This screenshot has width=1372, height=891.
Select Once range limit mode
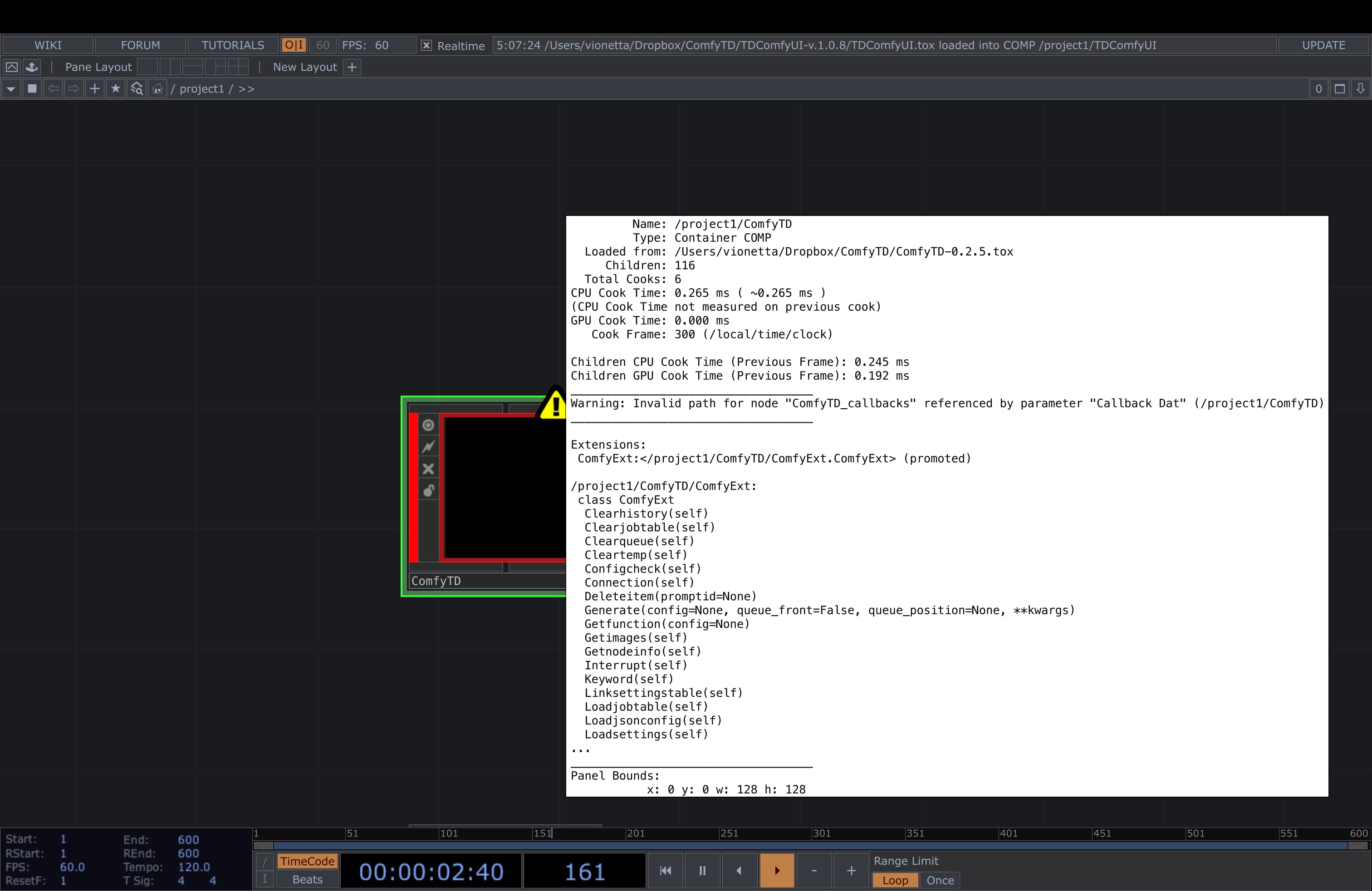(x=940, y=880)
